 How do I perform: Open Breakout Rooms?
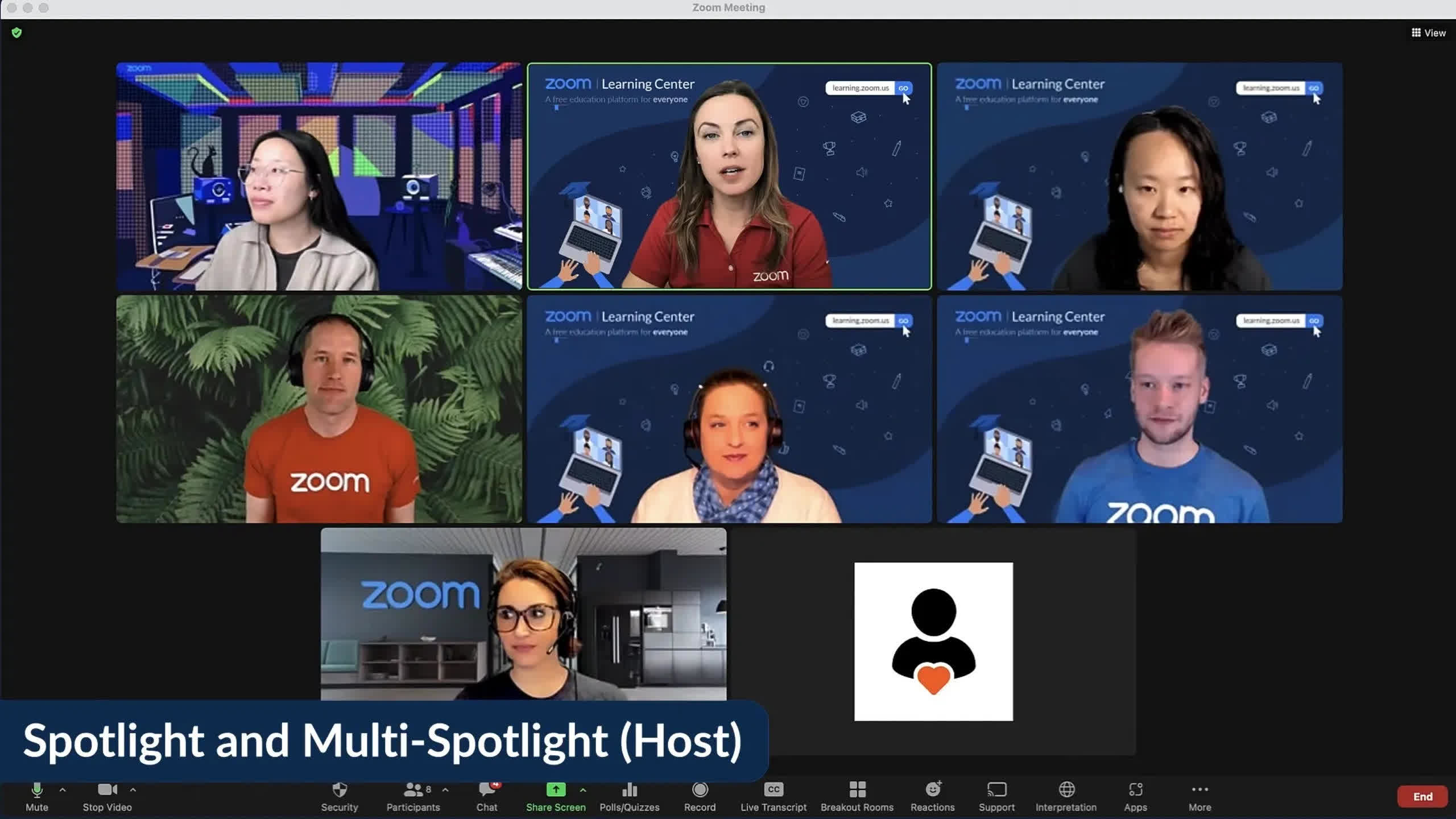(857, 796)
